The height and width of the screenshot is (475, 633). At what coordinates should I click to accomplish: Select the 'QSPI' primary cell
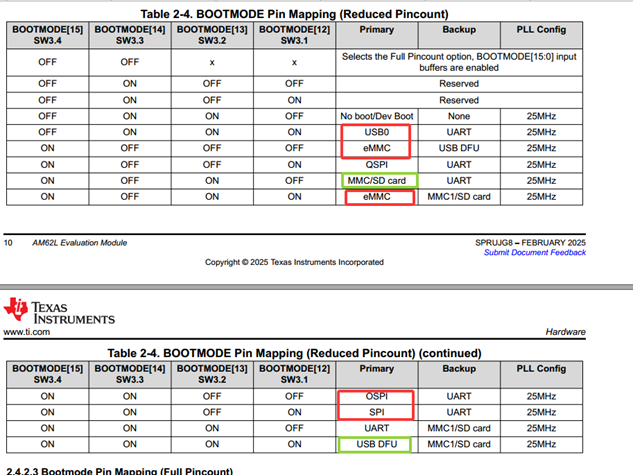[377, 165]
